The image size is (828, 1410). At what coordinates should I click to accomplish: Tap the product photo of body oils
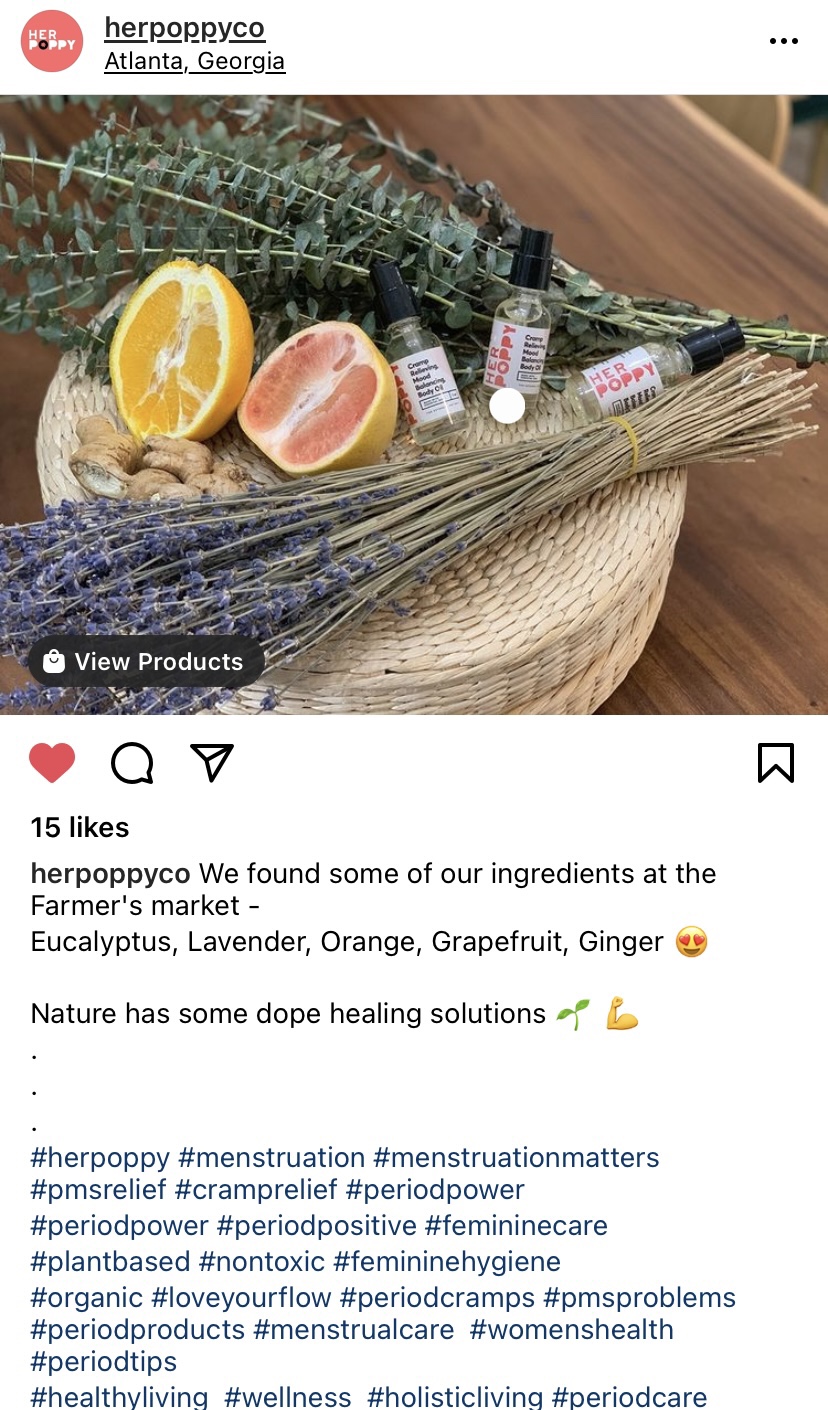coord(414,404)
